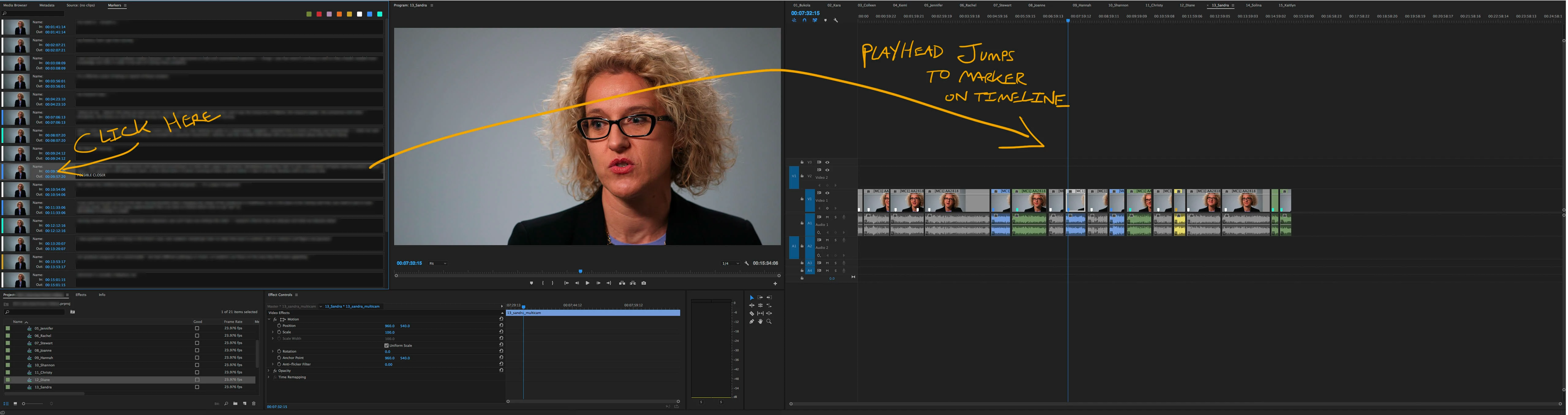Click the Mark In bracket icon
Image resolution: width=1568 pixels, height=415 pixels.
tap(543, 283)
